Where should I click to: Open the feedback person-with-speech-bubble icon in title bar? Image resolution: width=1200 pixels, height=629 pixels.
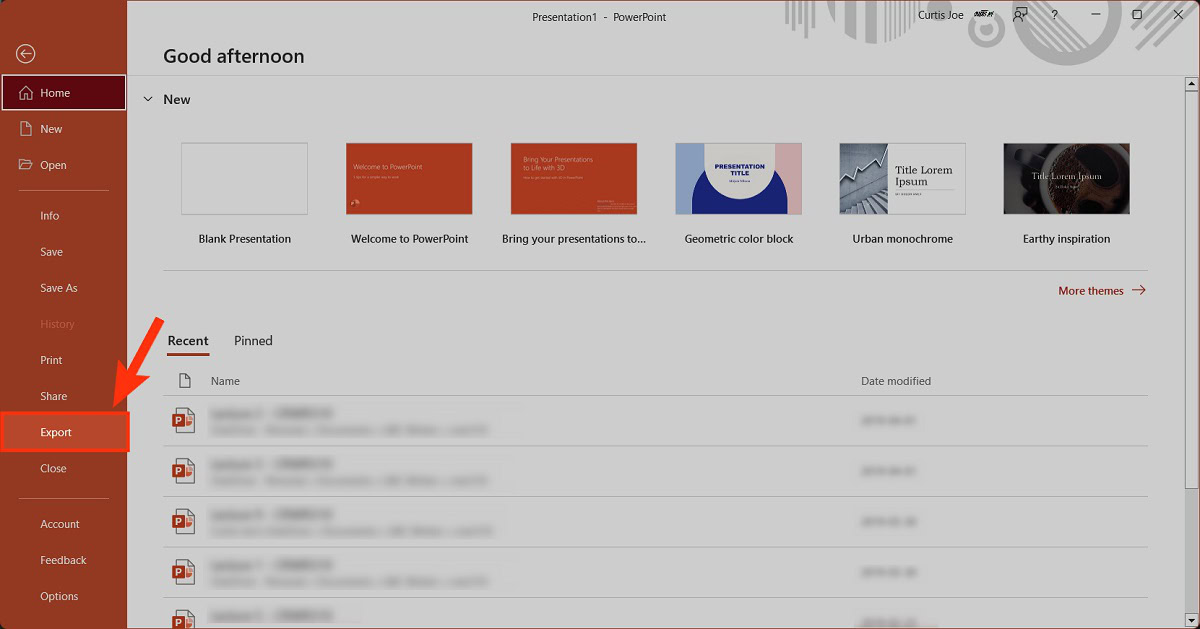(1020, 15)
